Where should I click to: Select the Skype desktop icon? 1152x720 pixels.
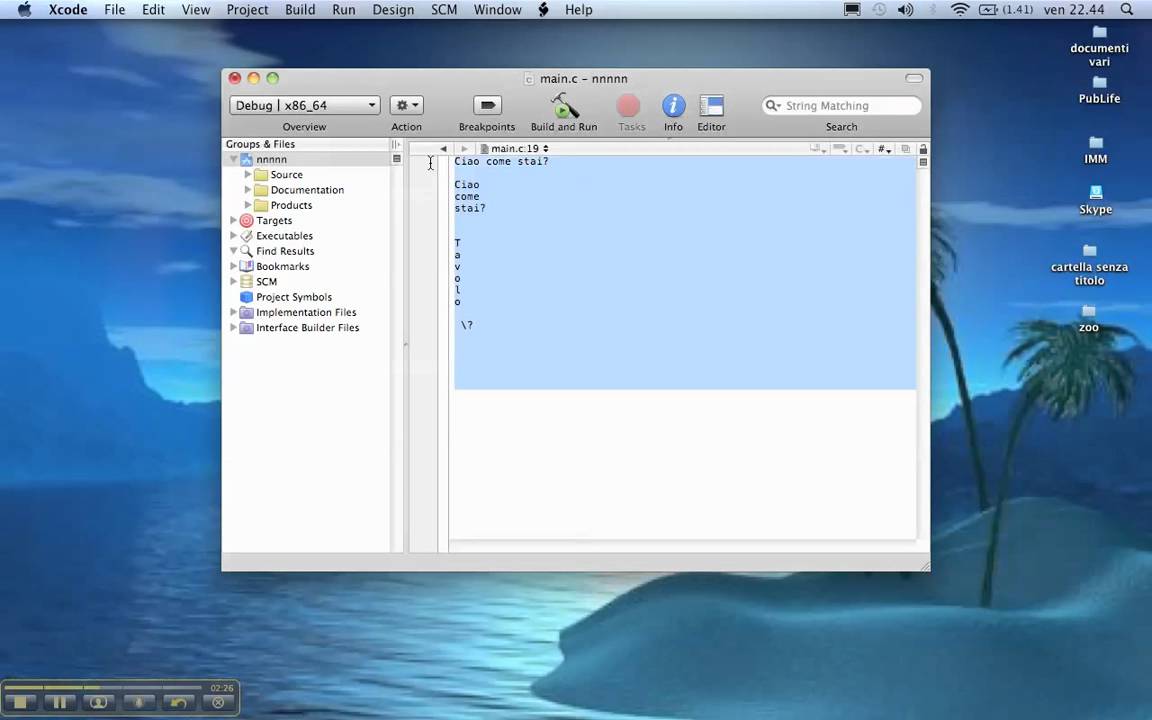(x=1095, y=200)
